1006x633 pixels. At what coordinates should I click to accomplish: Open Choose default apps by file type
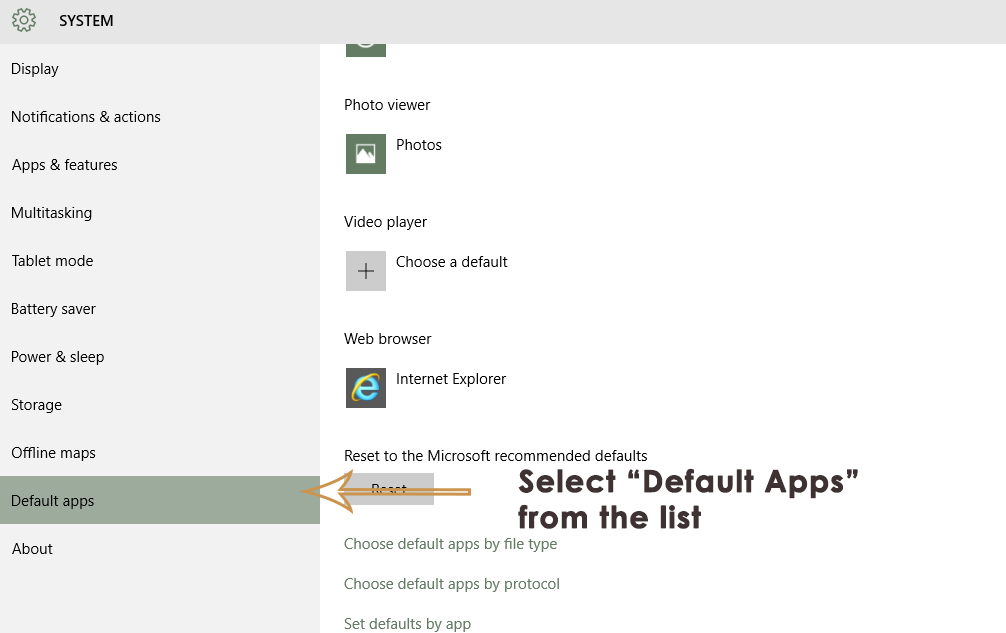[449, 543]
